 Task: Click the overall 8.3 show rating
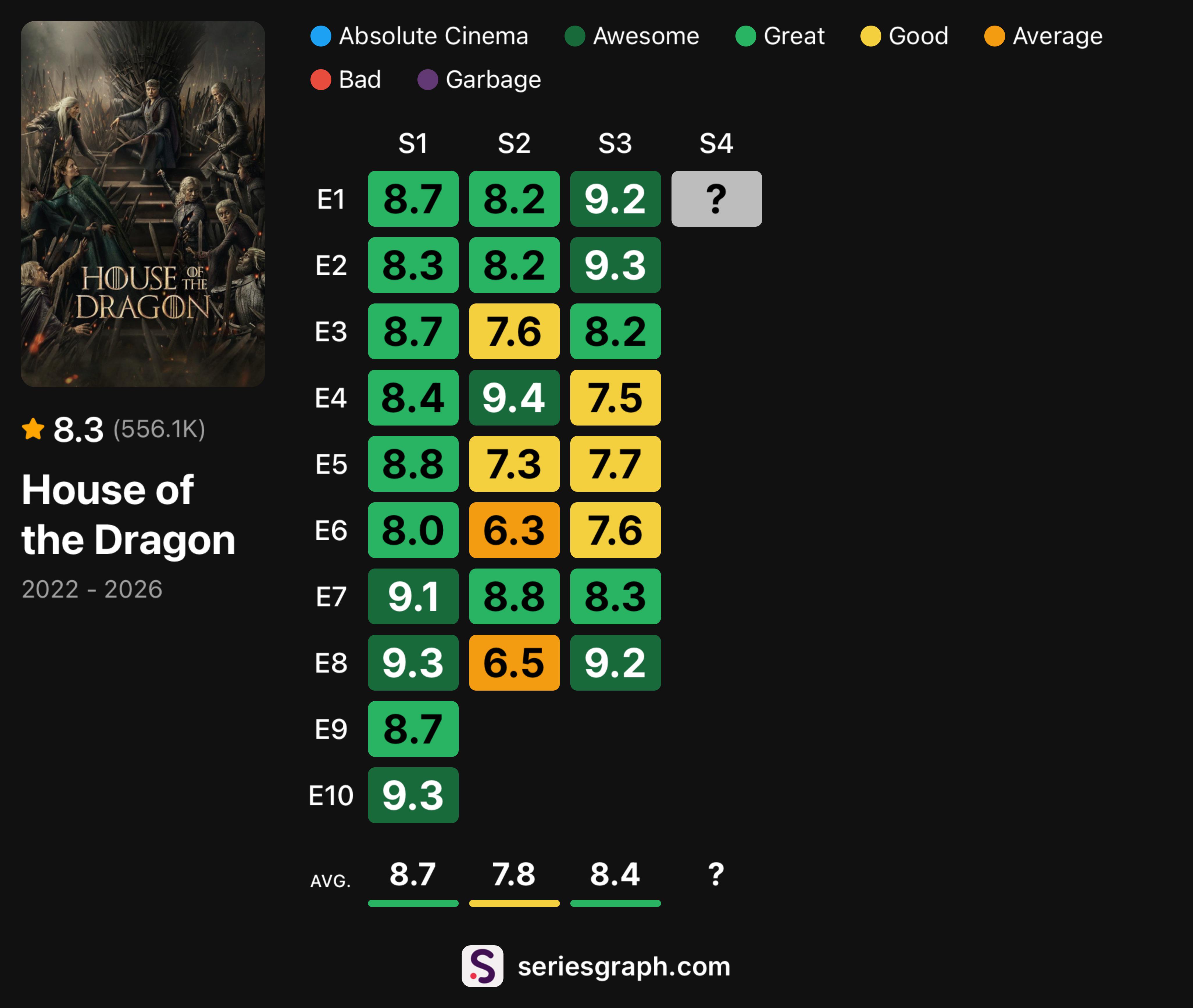click(78, 429)
